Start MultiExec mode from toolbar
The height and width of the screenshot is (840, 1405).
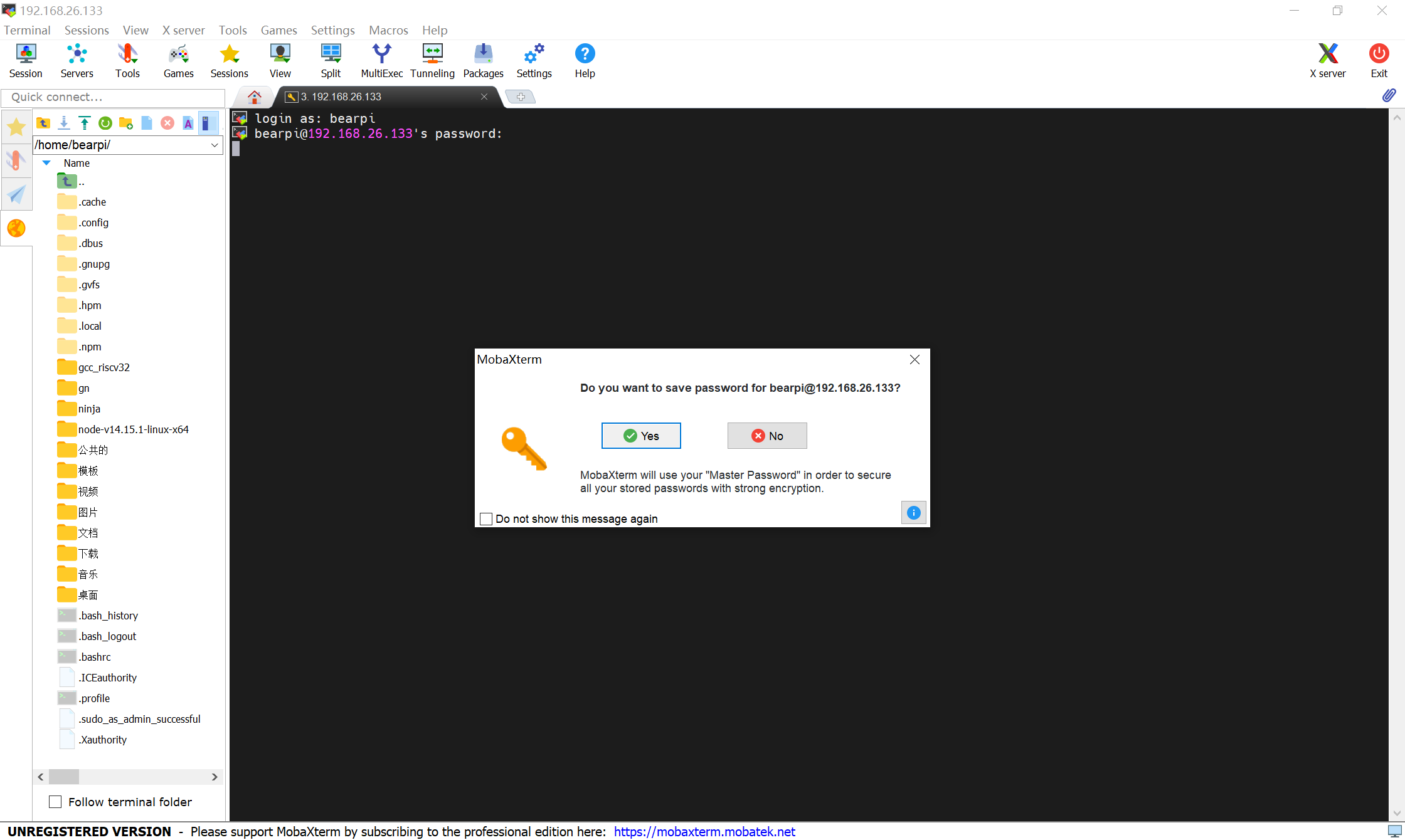pyautogui.click(x=381, y=61)
